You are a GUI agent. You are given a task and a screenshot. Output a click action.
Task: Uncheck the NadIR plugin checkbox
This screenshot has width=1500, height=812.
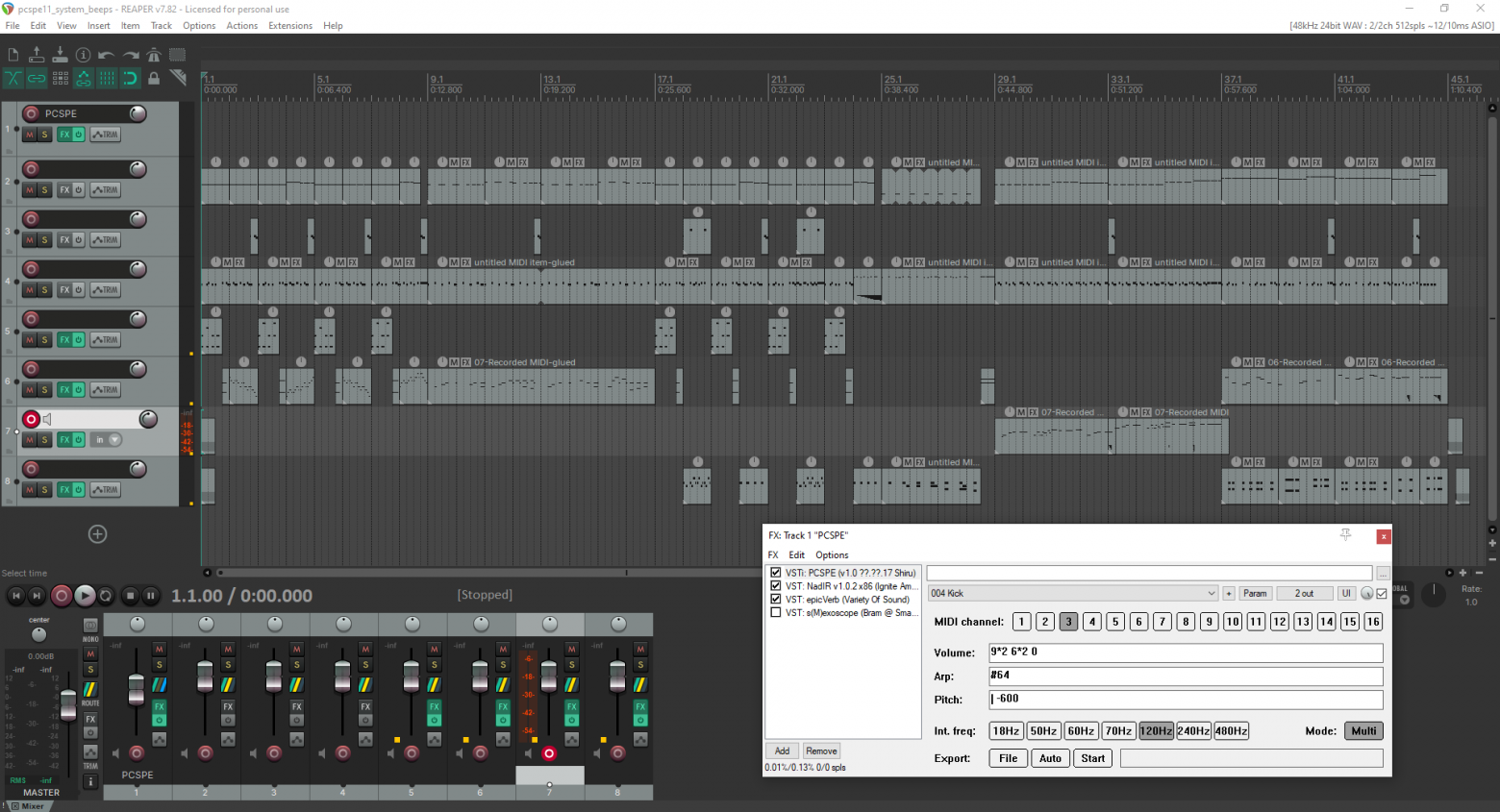776,586
